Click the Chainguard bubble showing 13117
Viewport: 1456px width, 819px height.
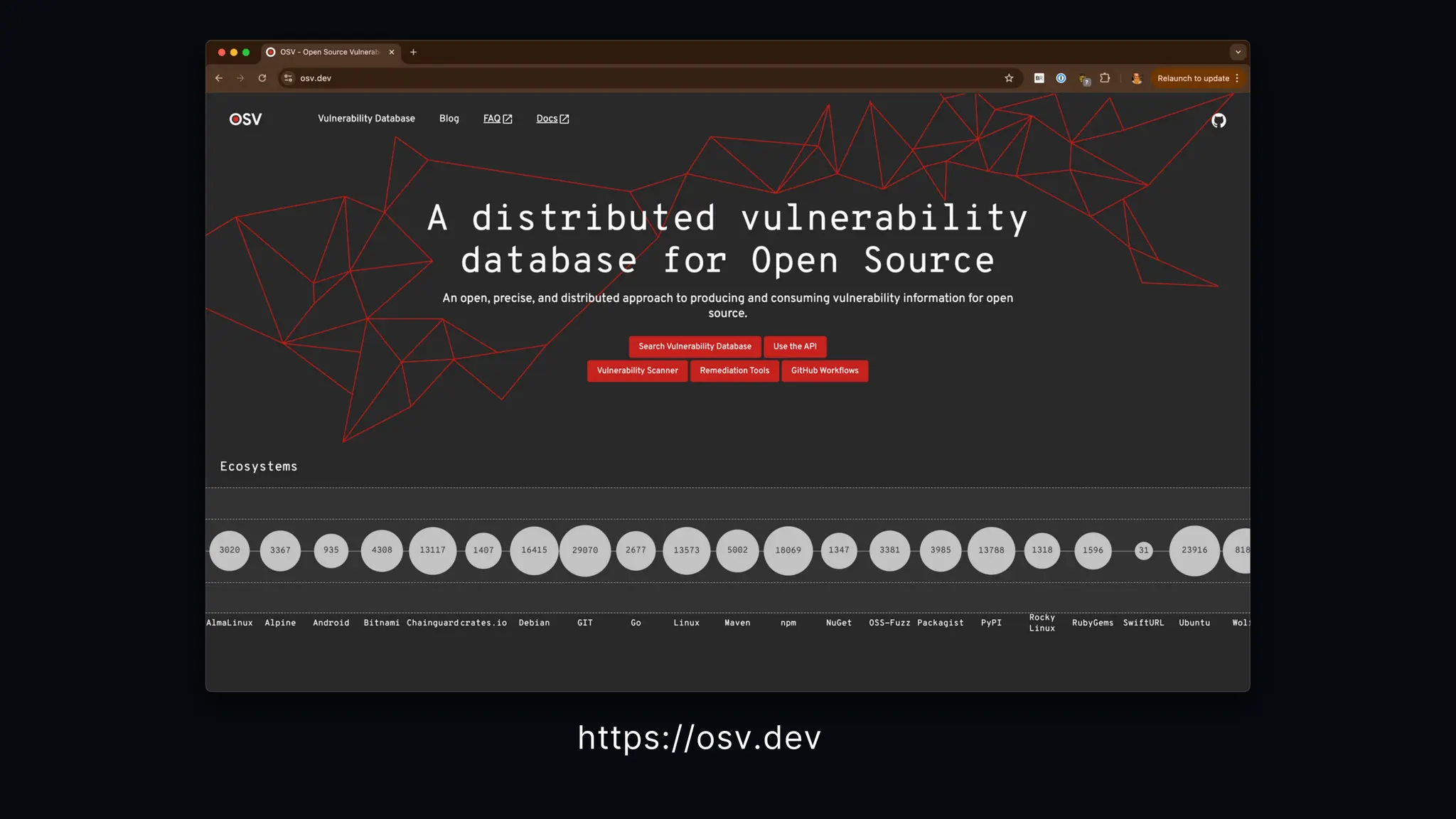[432, 550]
